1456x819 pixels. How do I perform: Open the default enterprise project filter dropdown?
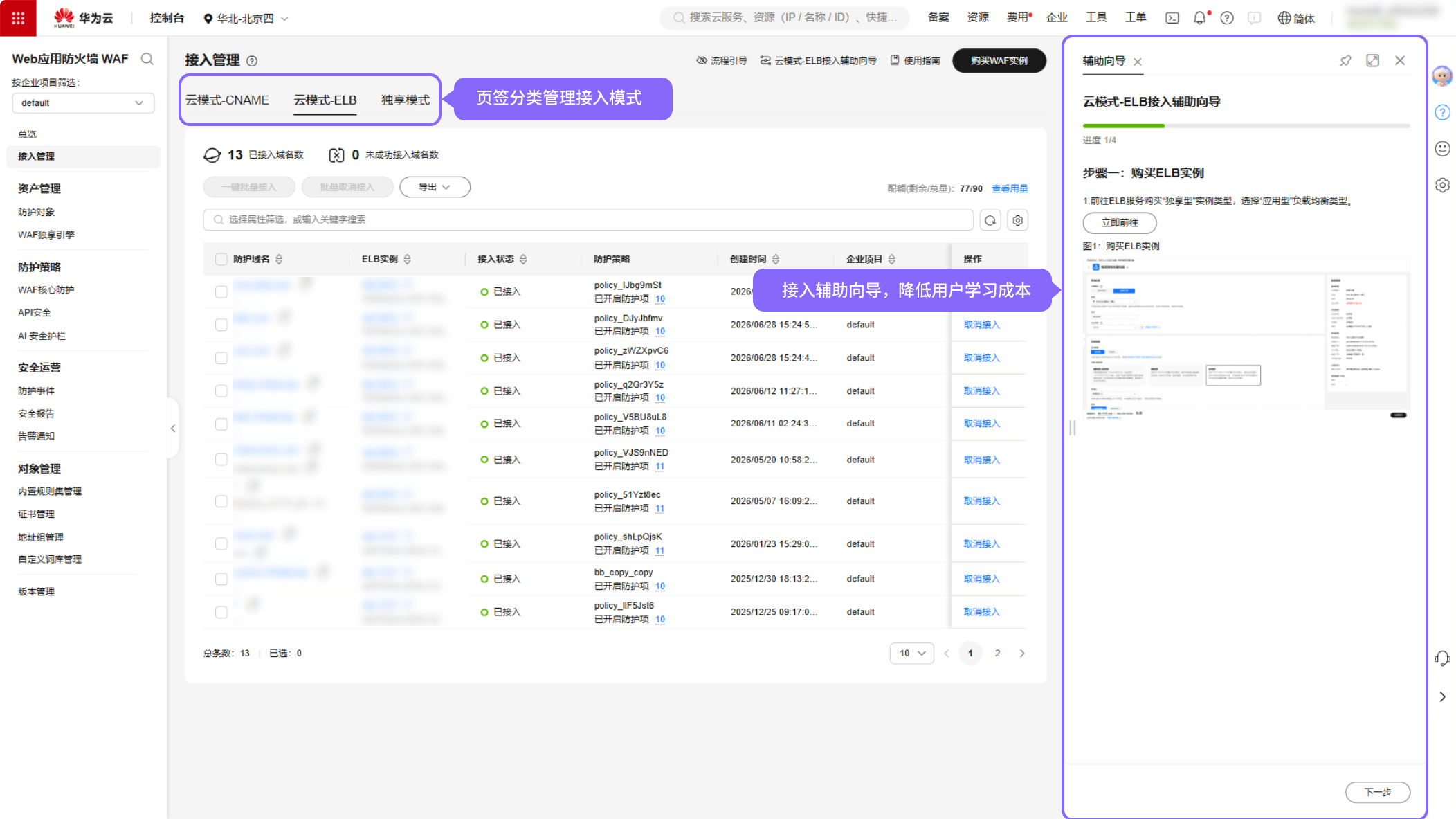point(83,103)
